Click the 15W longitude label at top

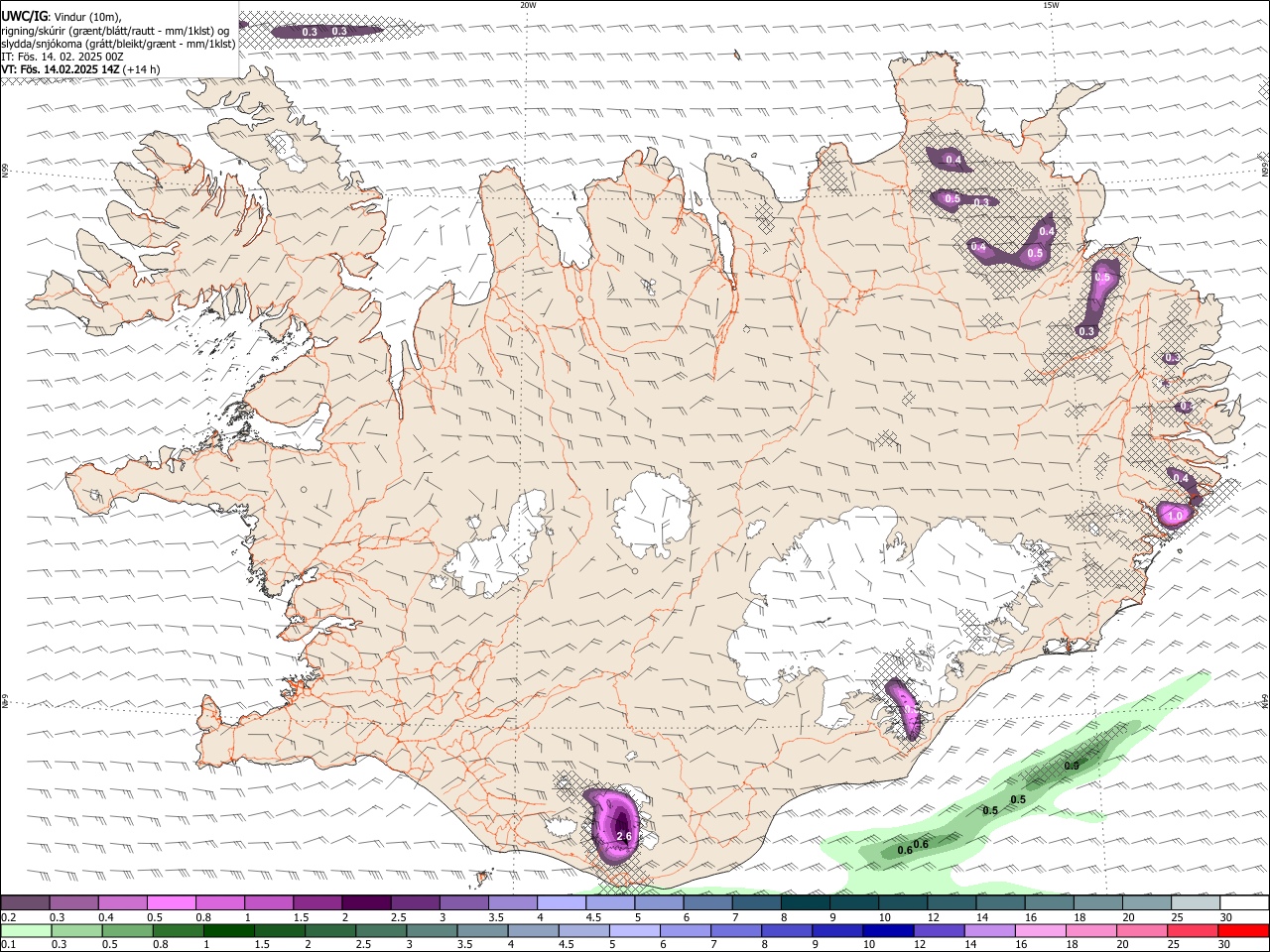click(x=1051, y=5)
